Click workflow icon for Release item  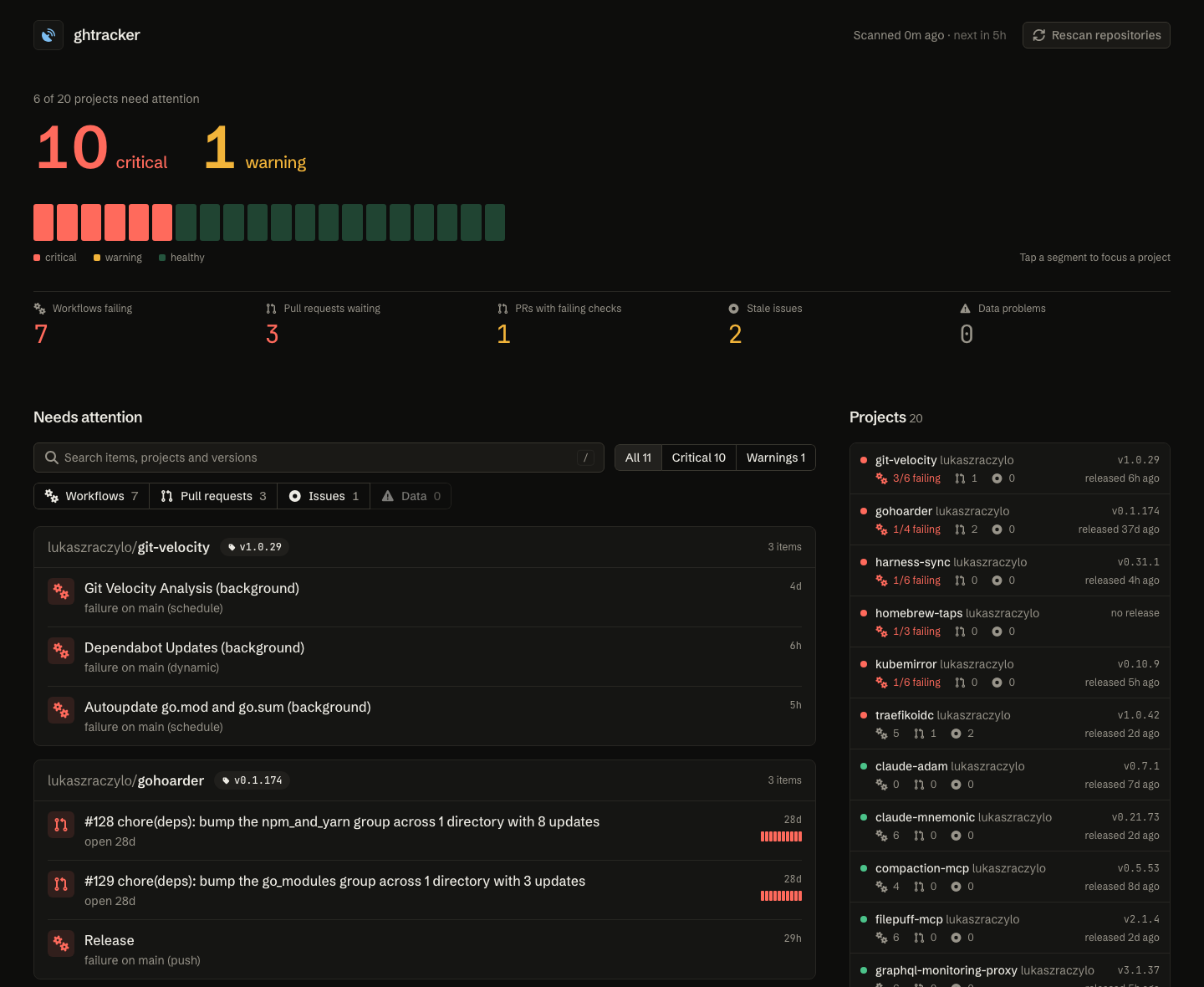tap(61, 944)
